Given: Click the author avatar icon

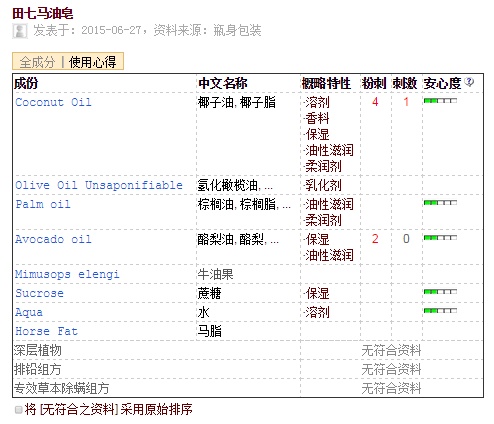Looking at the screenshot, I should [x=20, y=31].
